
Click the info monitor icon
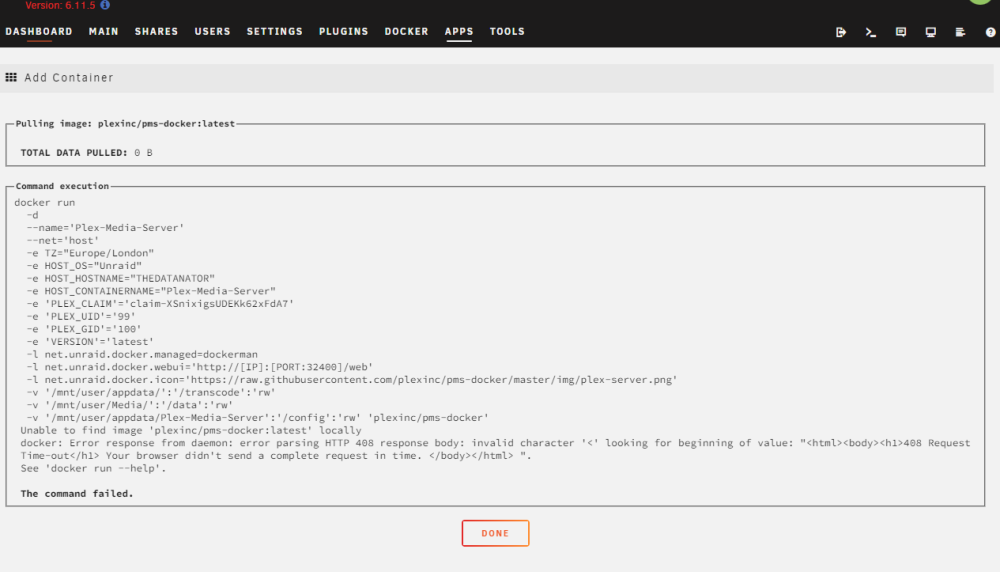(x=930, y=32)
